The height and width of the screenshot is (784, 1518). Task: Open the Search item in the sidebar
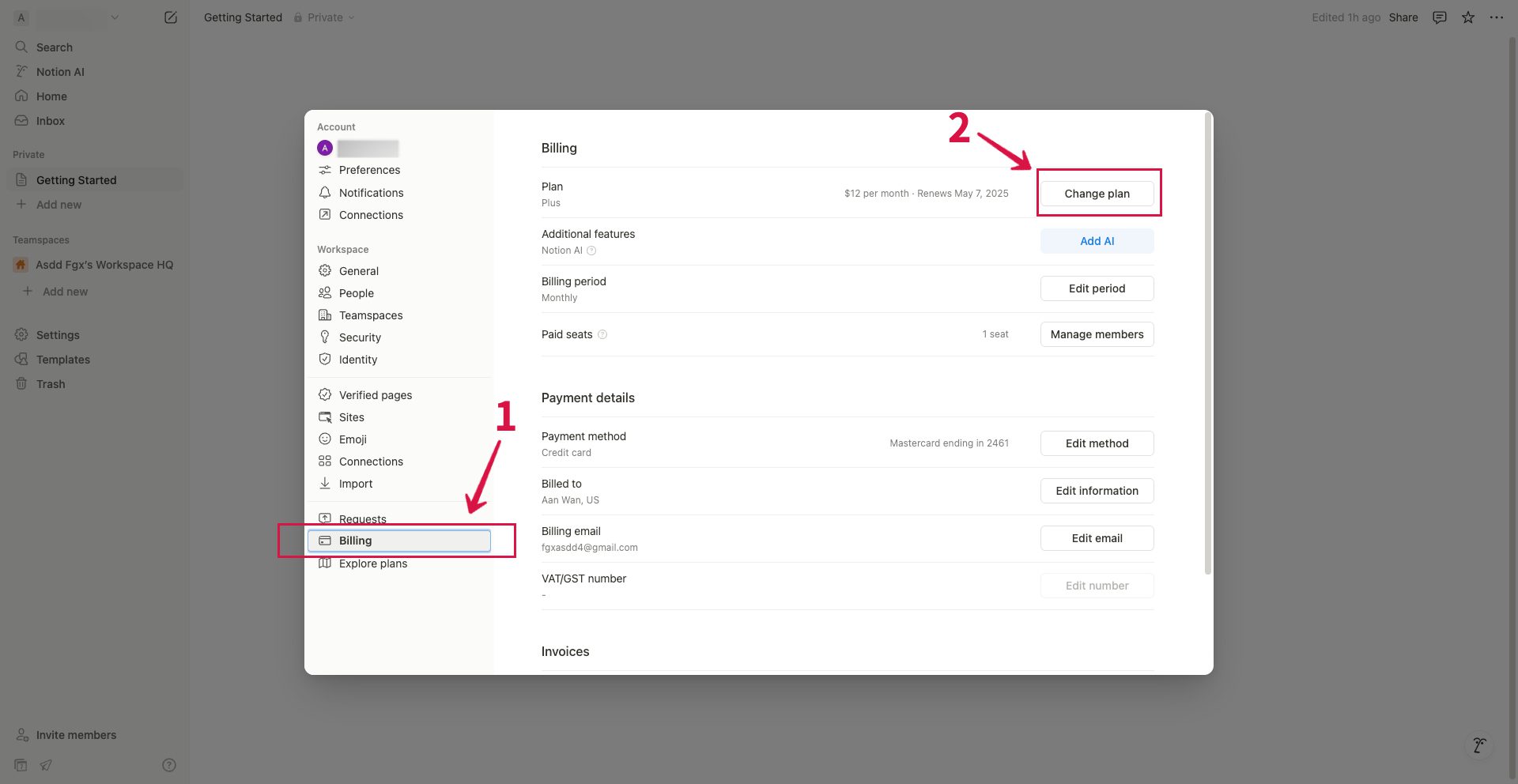tap(95, 47)
